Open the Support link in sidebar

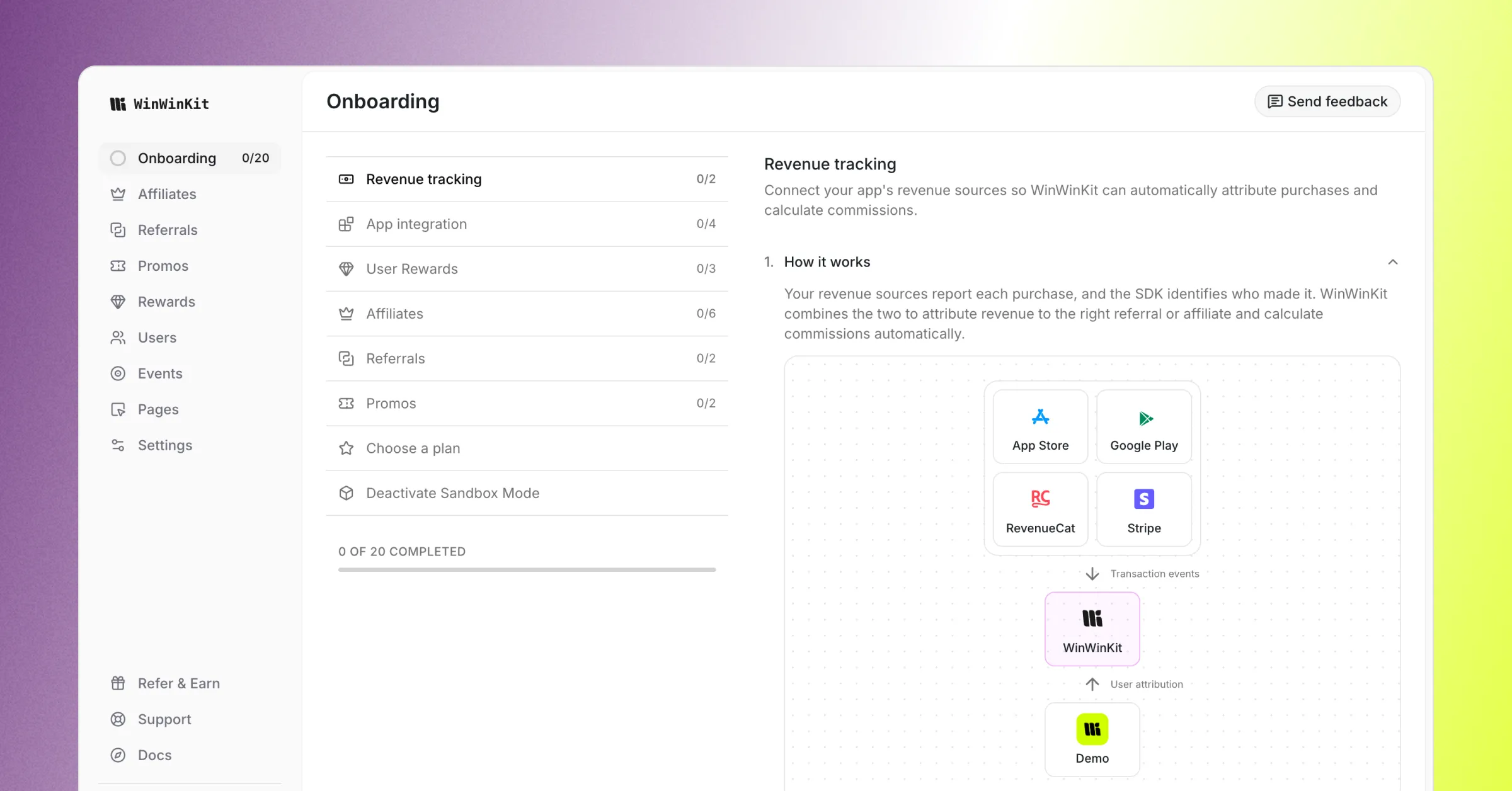190,719
